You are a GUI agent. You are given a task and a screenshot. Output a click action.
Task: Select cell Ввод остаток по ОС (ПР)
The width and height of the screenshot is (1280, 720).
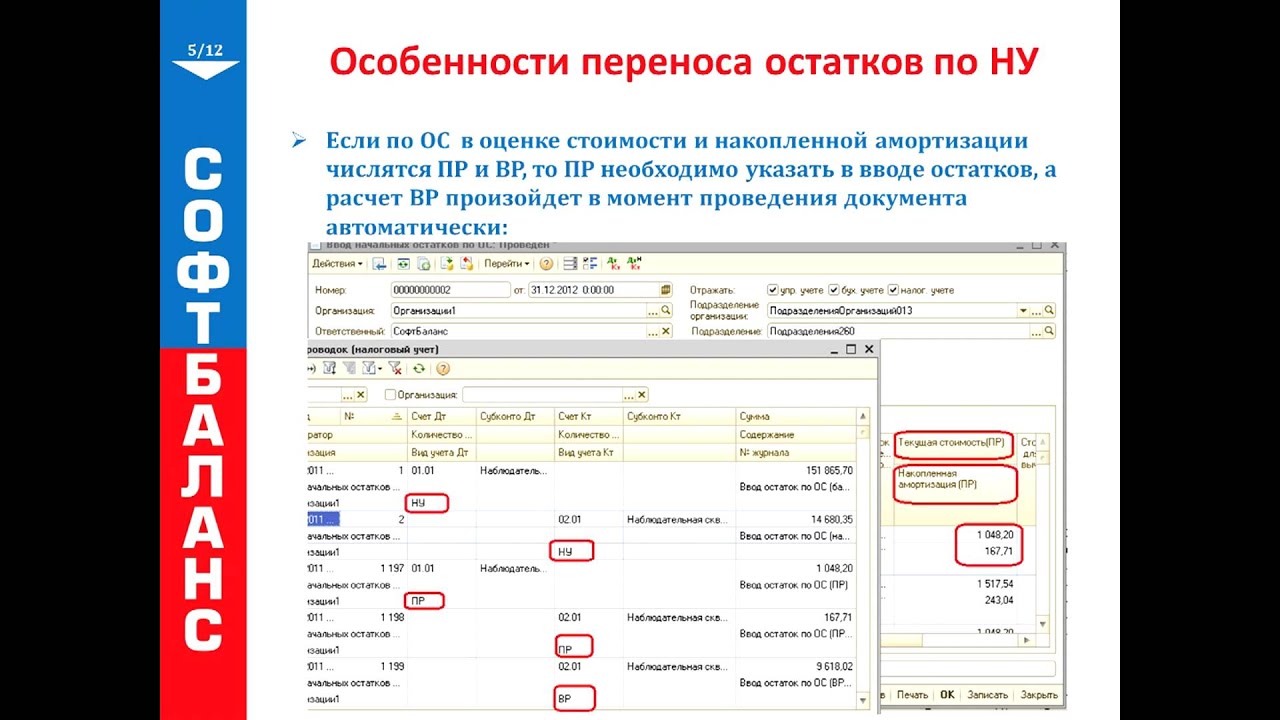(x=794, y=584)
